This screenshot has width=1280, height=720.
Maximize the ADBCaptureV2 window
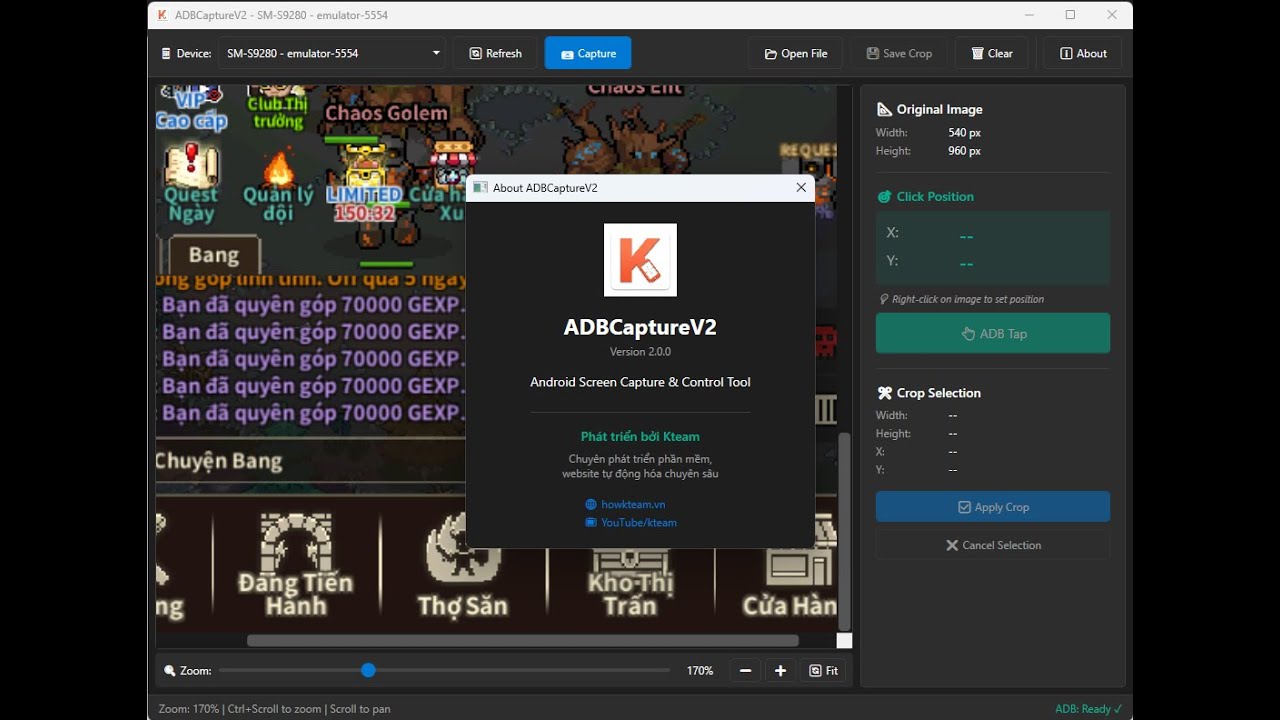click(x=1070, y=15)
